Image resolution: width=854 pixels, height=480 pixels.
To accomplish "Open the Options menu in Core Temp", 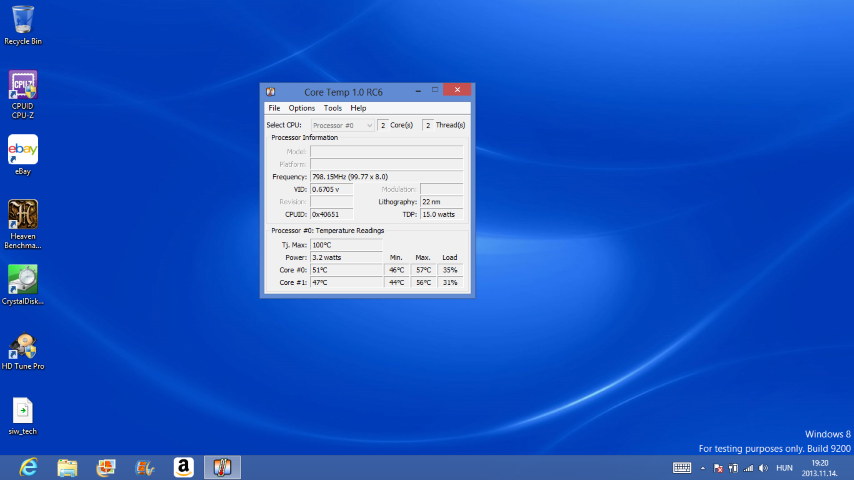I will pos(301,108).
